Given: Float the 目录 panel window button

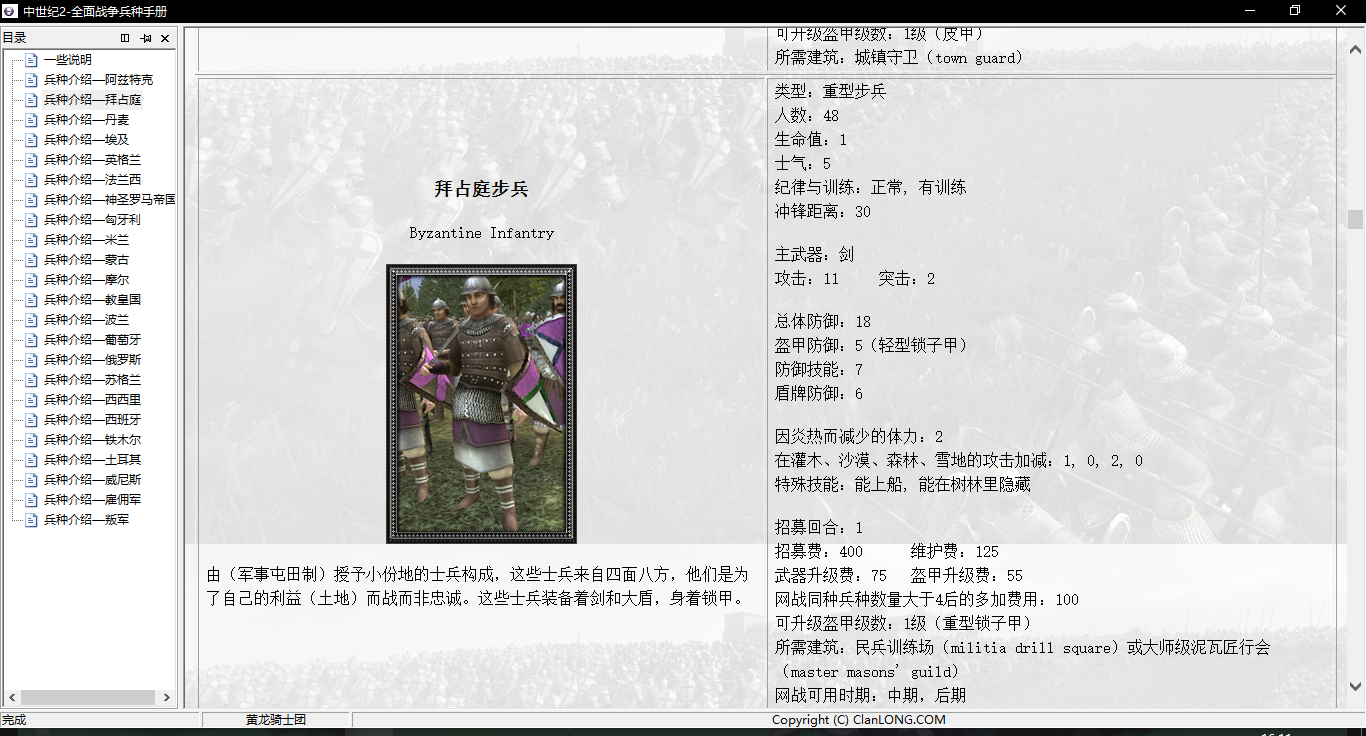Looking at the screenshot, I should click(x=125, y=38).
